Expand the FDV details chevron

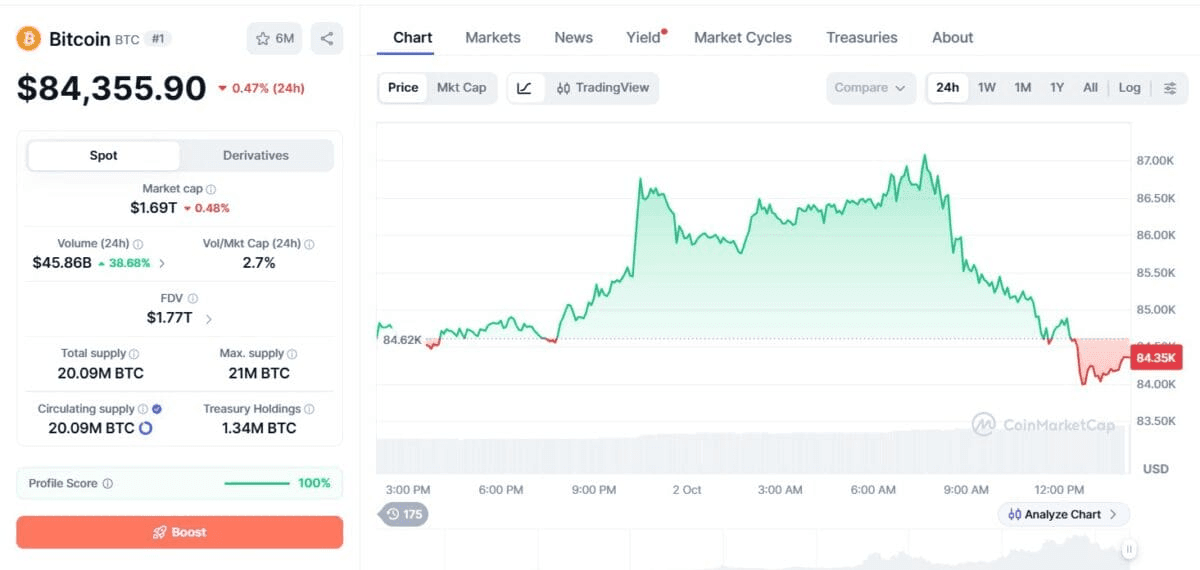[209, 319]
